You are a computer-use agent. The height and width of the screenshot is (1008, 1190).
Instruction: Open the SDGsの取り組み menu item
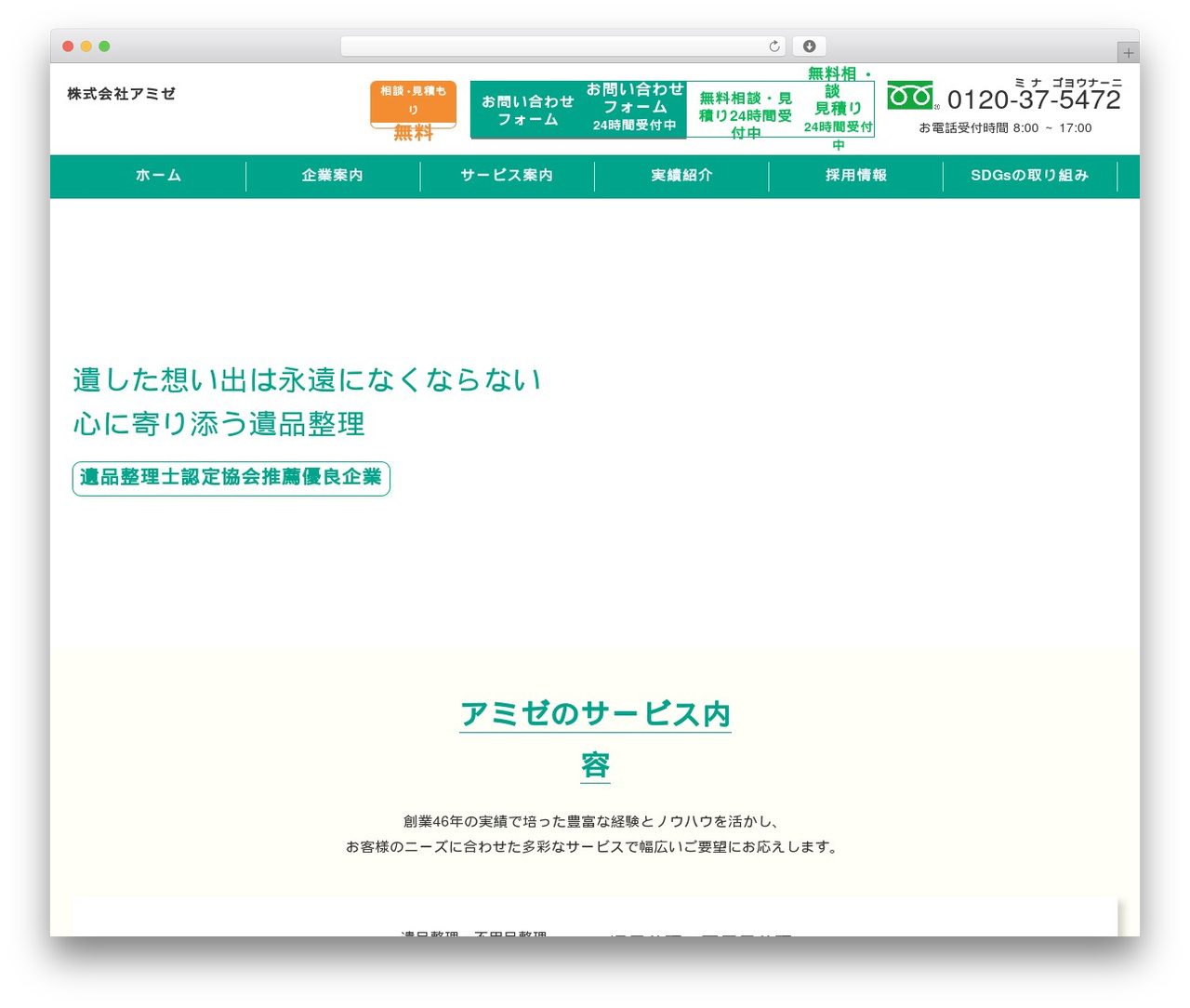pos(1029,176)
